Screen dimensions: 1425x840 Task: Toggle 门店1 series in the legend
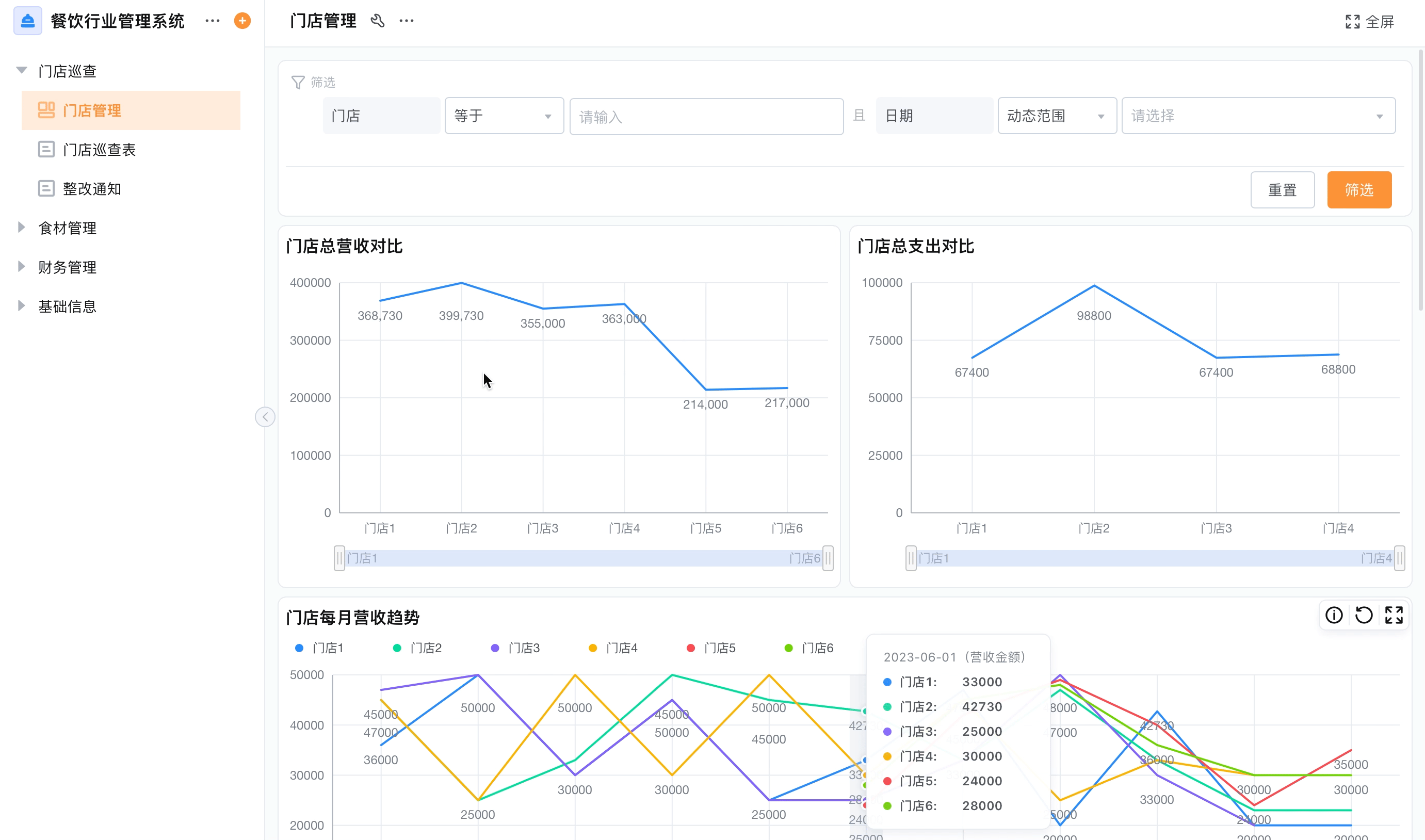(319, 648)
